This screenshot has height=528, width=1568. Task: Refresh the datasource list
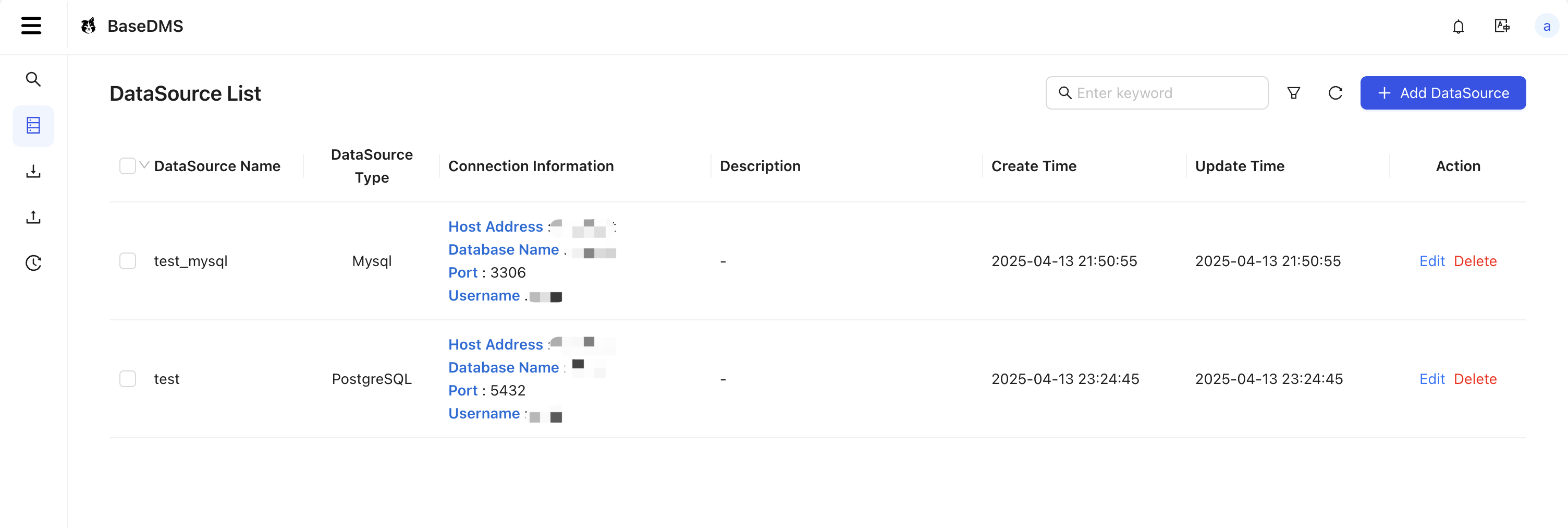click(x=1335, y=93)
